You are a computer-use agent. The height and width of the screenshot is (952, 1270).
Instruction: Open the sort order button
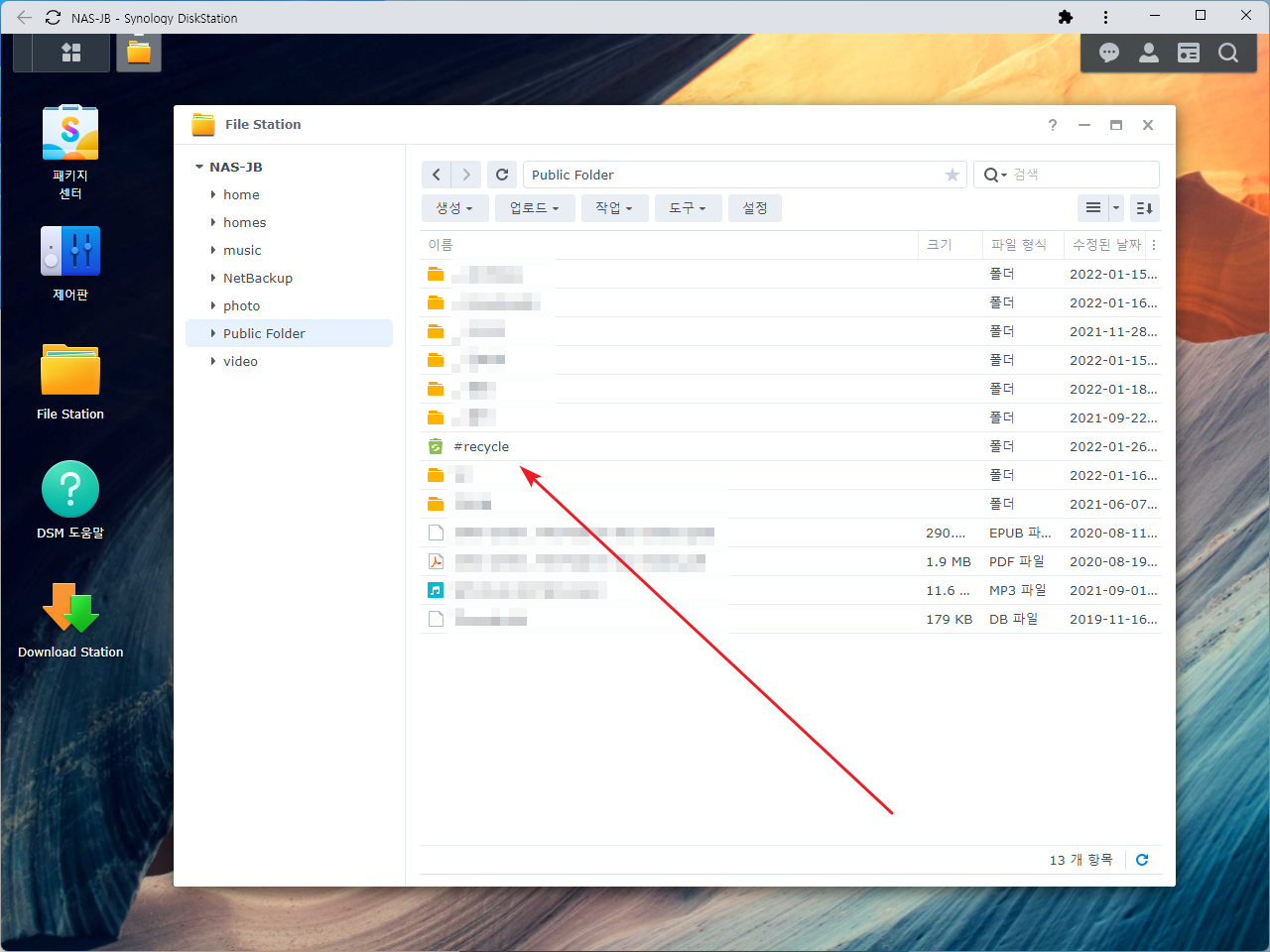[x=1144, y=208]
